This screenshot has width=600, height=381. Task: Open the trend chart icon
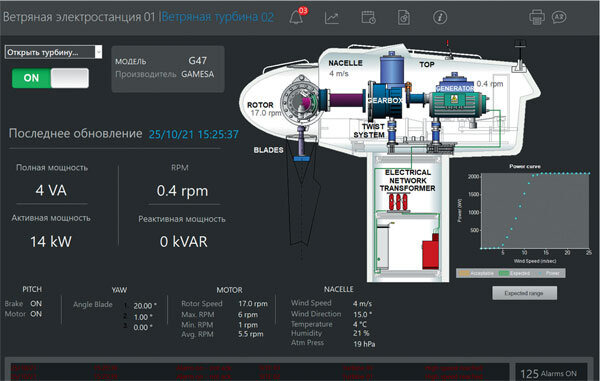coord(332,18)
